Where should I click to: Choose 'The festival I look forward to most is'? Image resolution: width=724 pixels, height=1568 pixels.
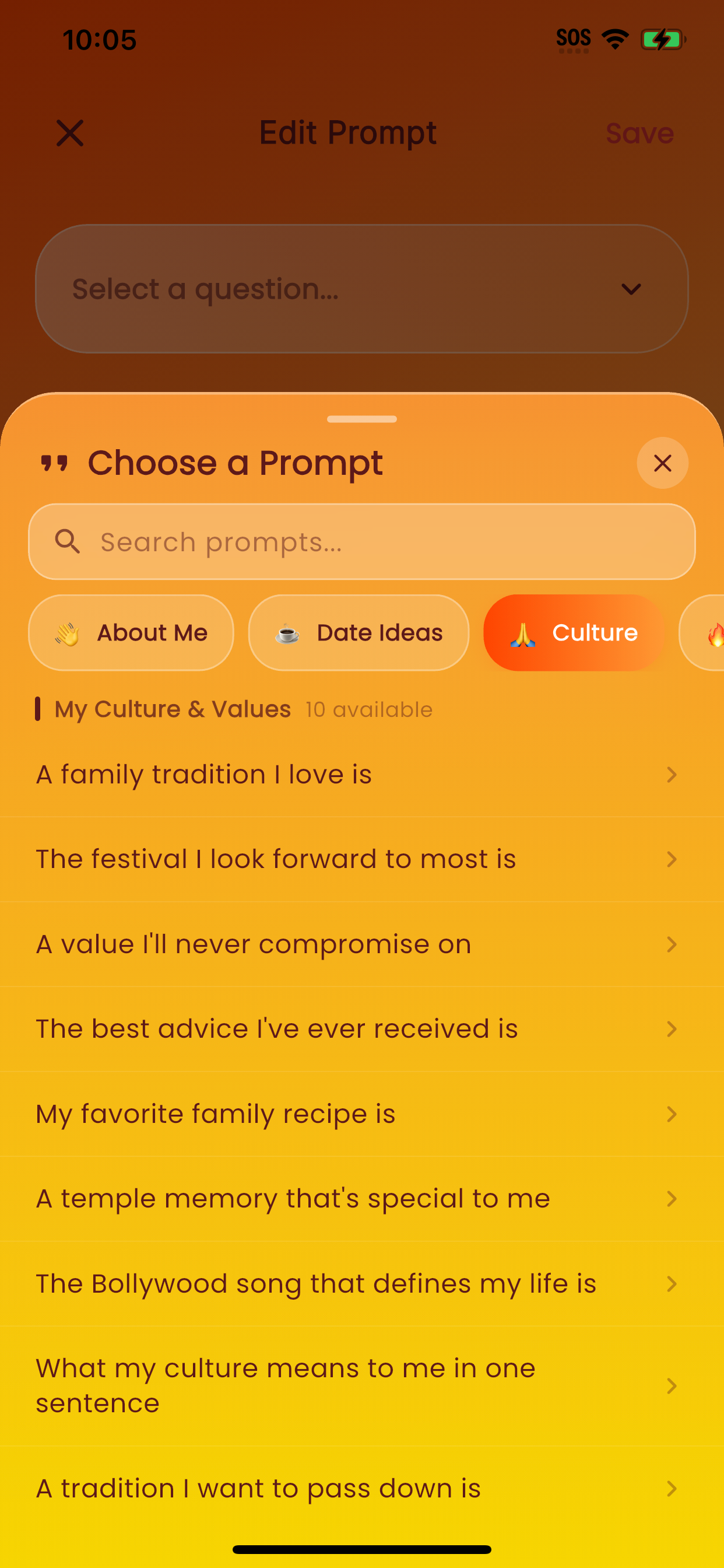point(362,859)
